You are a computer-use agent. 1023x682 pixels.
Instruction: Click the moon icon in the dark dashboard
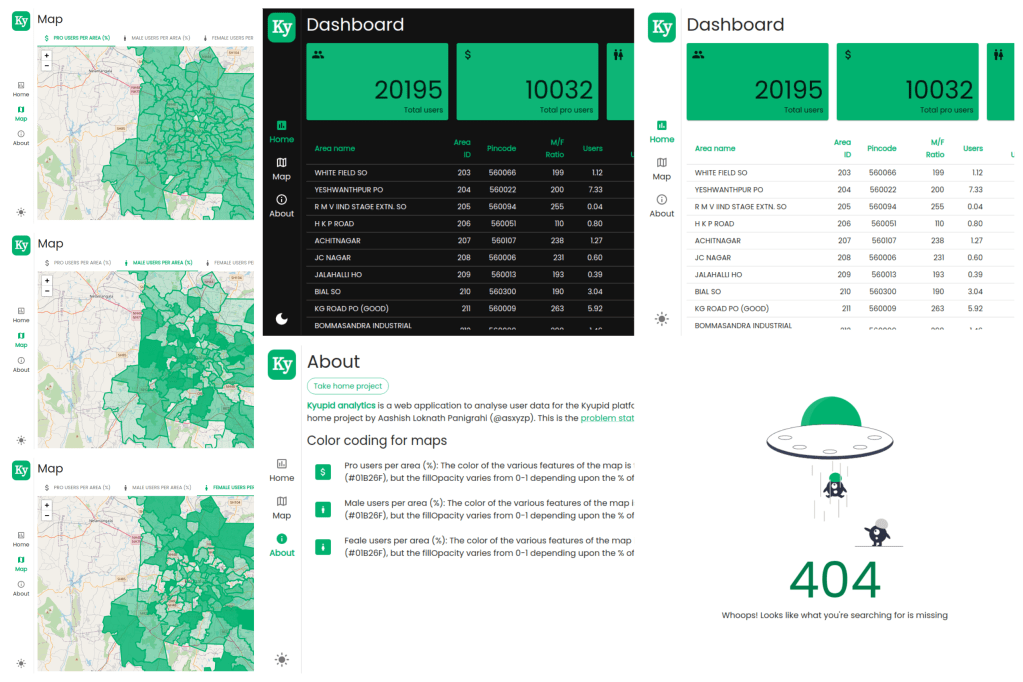(x=282, y=318)
